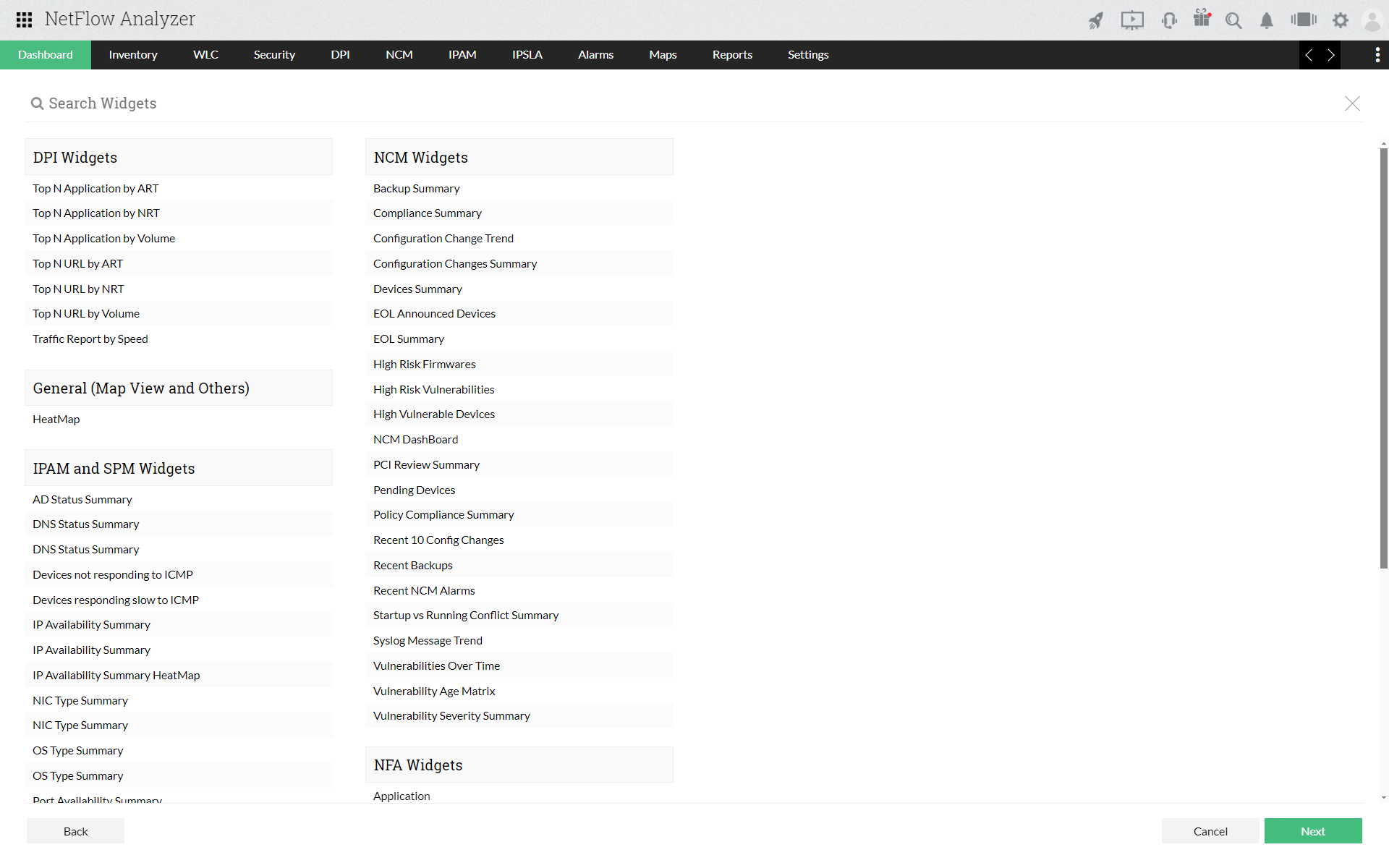The height and width of the screenshot is (868, 1389).
Task: Click the Cancel button
Action: [1210, 831]
